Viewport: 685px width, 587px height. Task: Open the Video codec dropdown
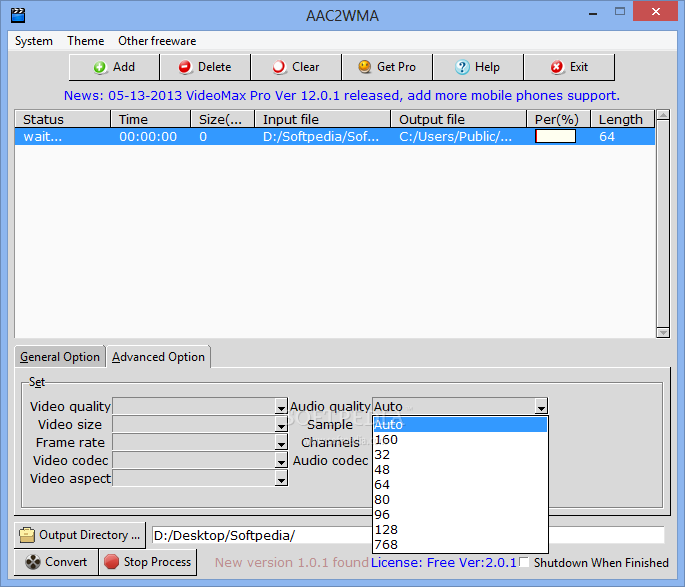click(281, 462)
